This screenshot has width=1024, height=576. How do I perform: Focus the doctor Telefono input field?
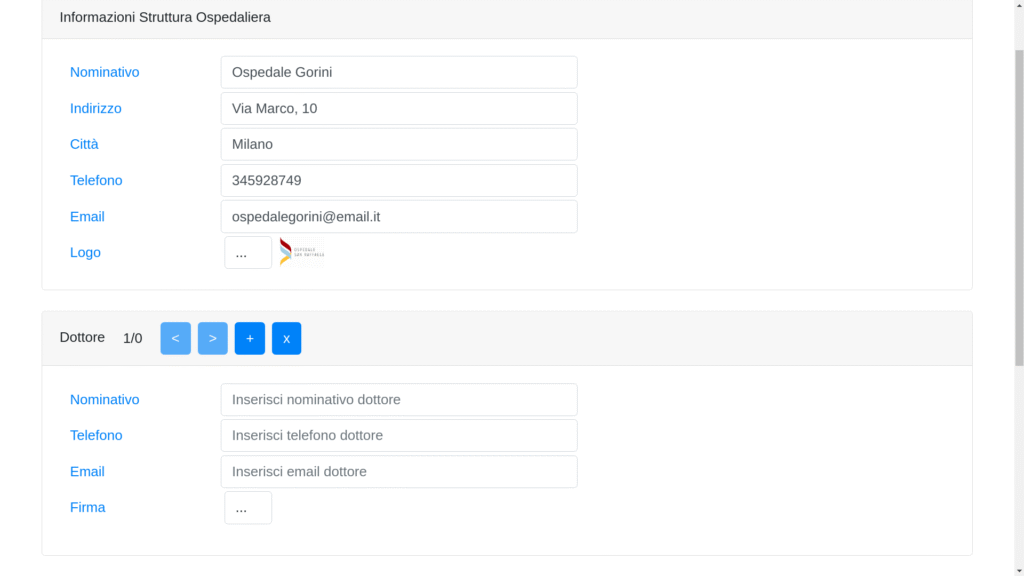pos(398,435)
